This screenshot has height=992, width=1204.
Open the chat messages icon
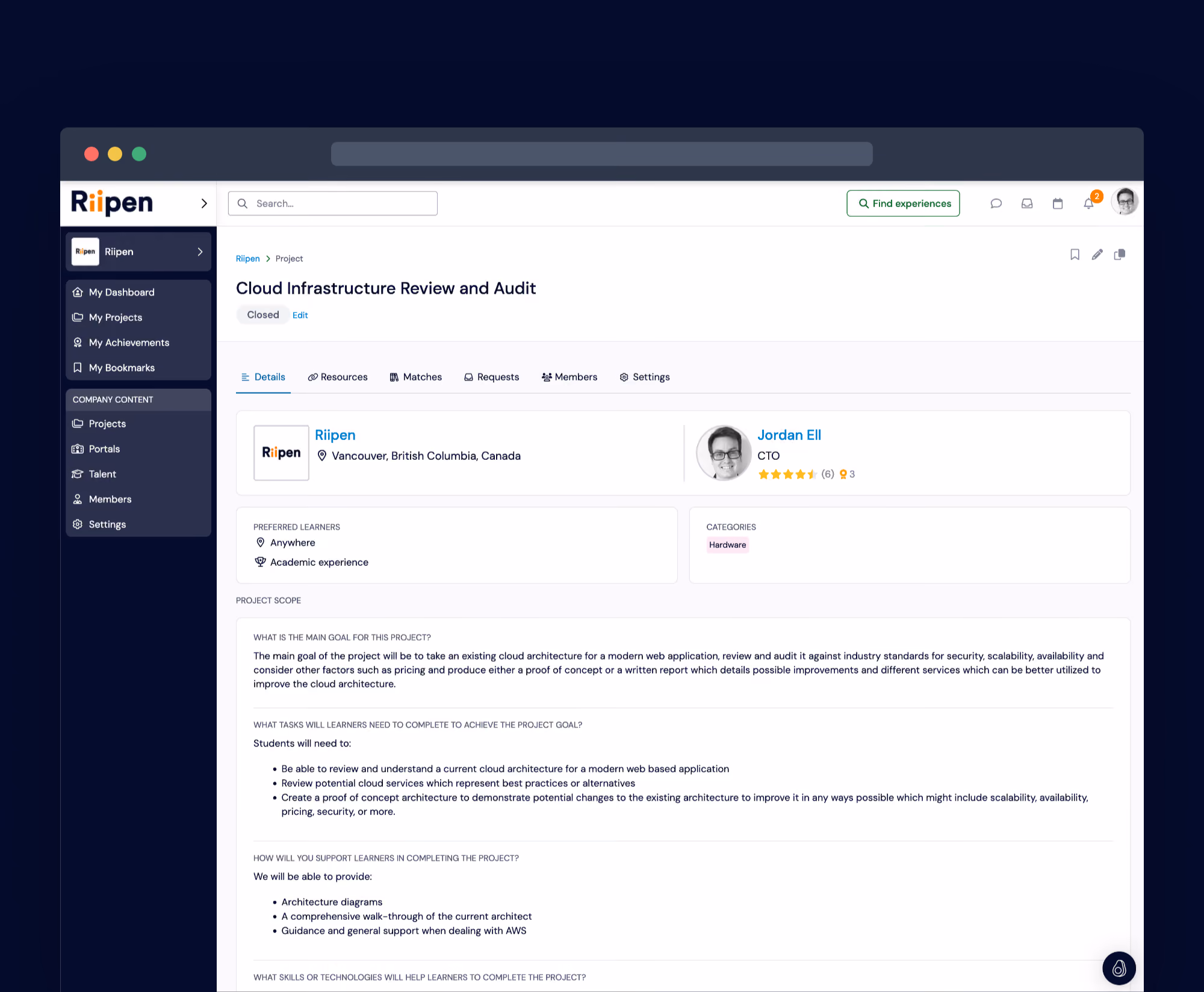point(996,203)
